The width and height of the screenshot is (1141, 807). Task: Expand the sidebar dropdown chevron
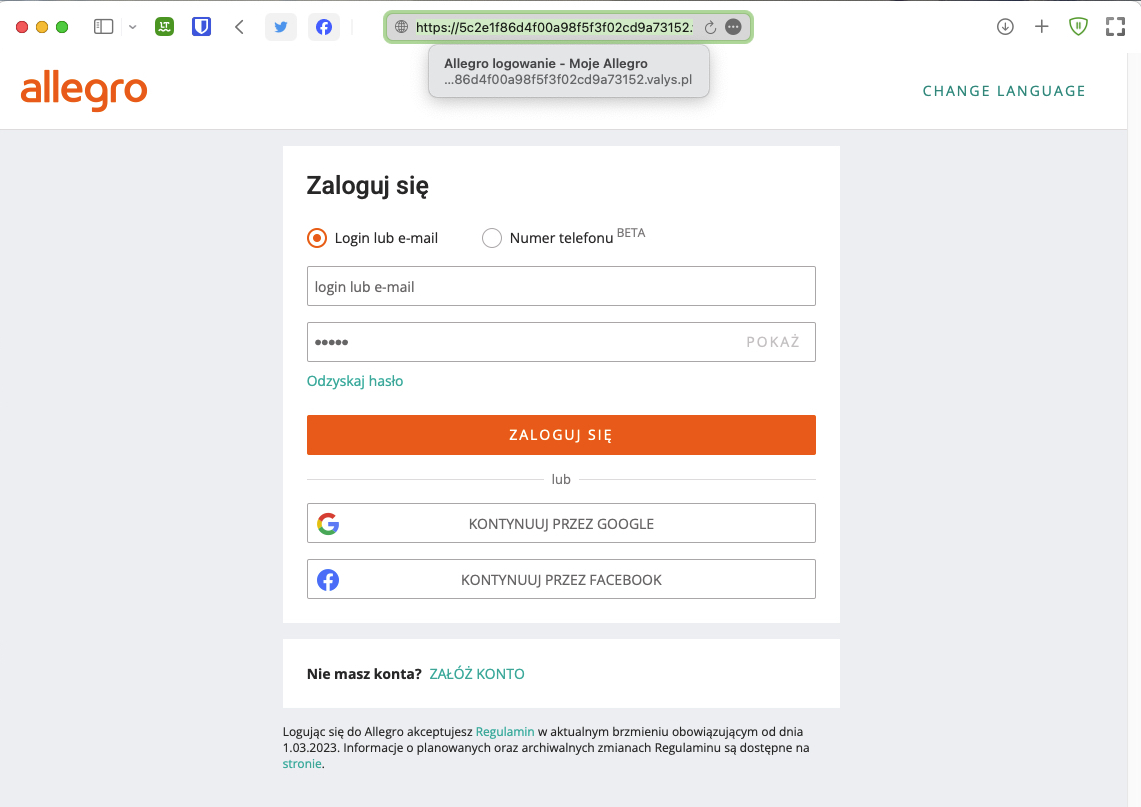[132, 27]
